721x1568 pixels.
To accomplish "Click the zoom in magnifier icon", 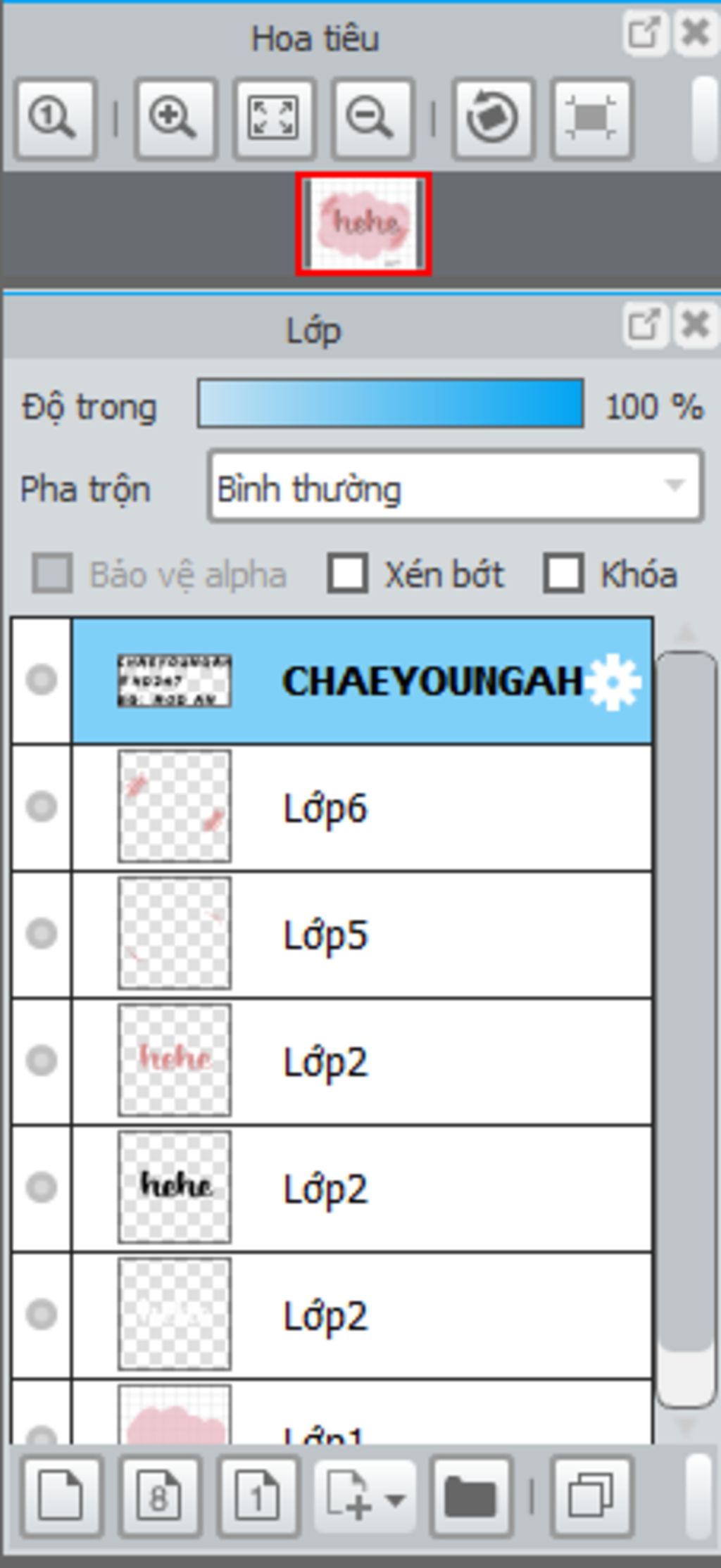I will point(175,118).
